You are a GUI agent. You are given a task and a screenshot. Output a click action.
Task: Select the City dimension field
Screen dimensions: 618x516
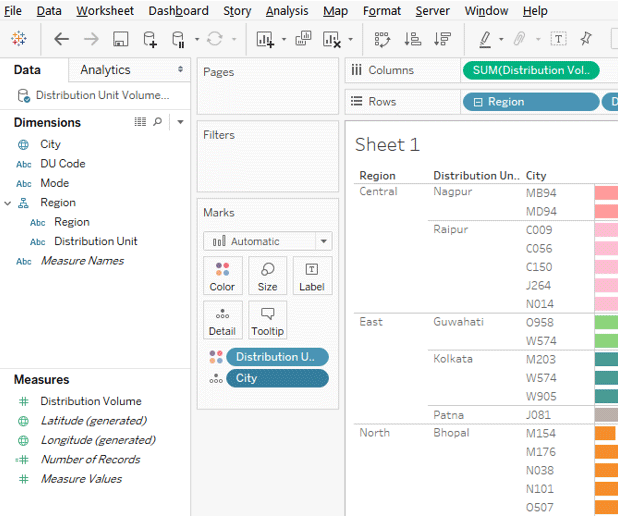click(50, 144)
